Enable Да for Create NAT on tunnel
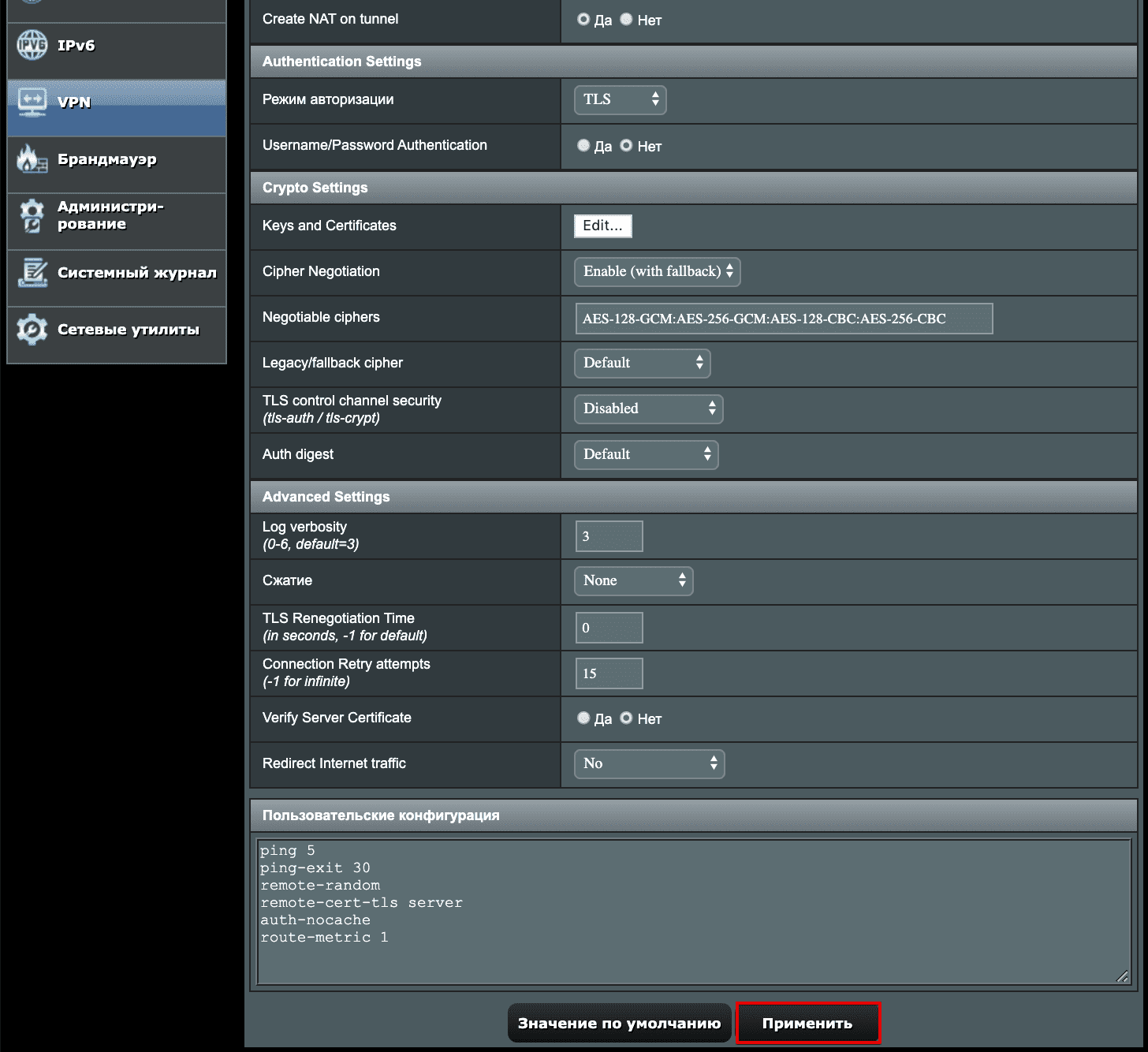 pyautogui.click(x=583, y=20)
